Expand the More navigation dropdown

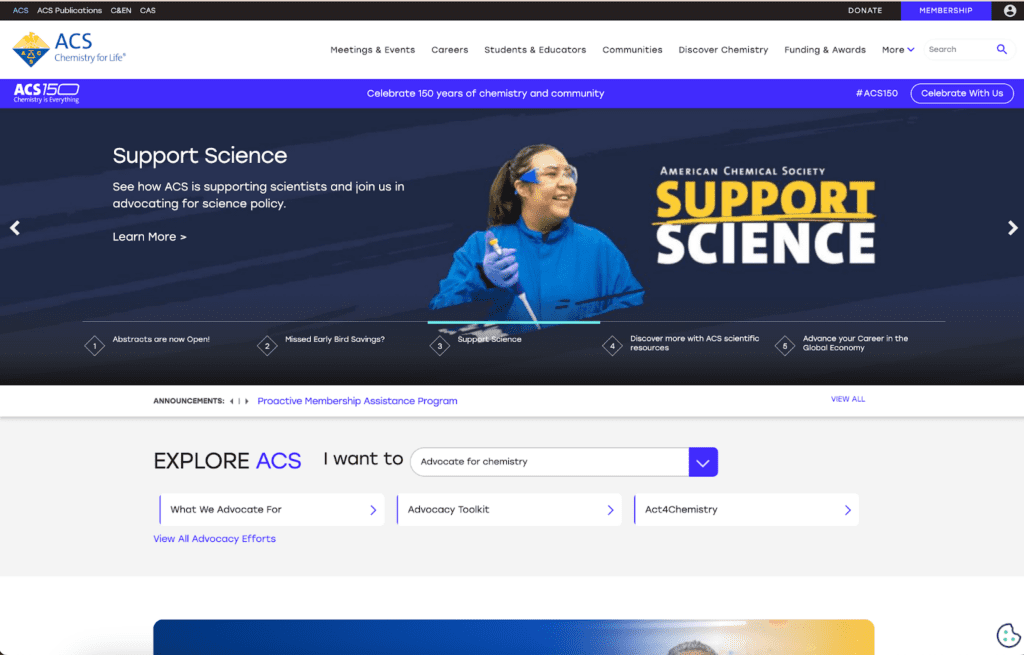click(898, 50)
